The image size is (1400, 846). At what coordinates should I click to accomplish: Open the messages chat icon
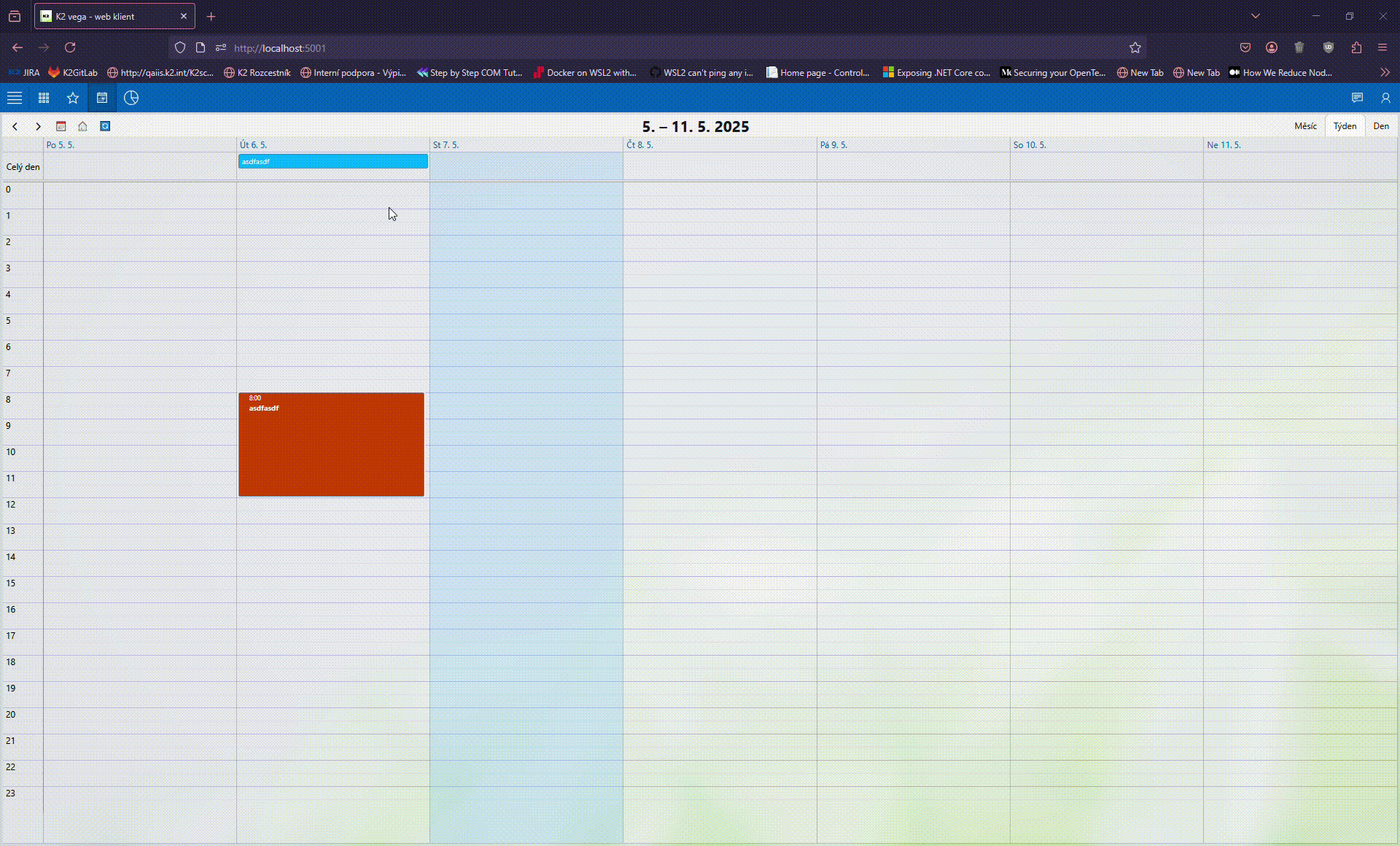(1357, 98)
